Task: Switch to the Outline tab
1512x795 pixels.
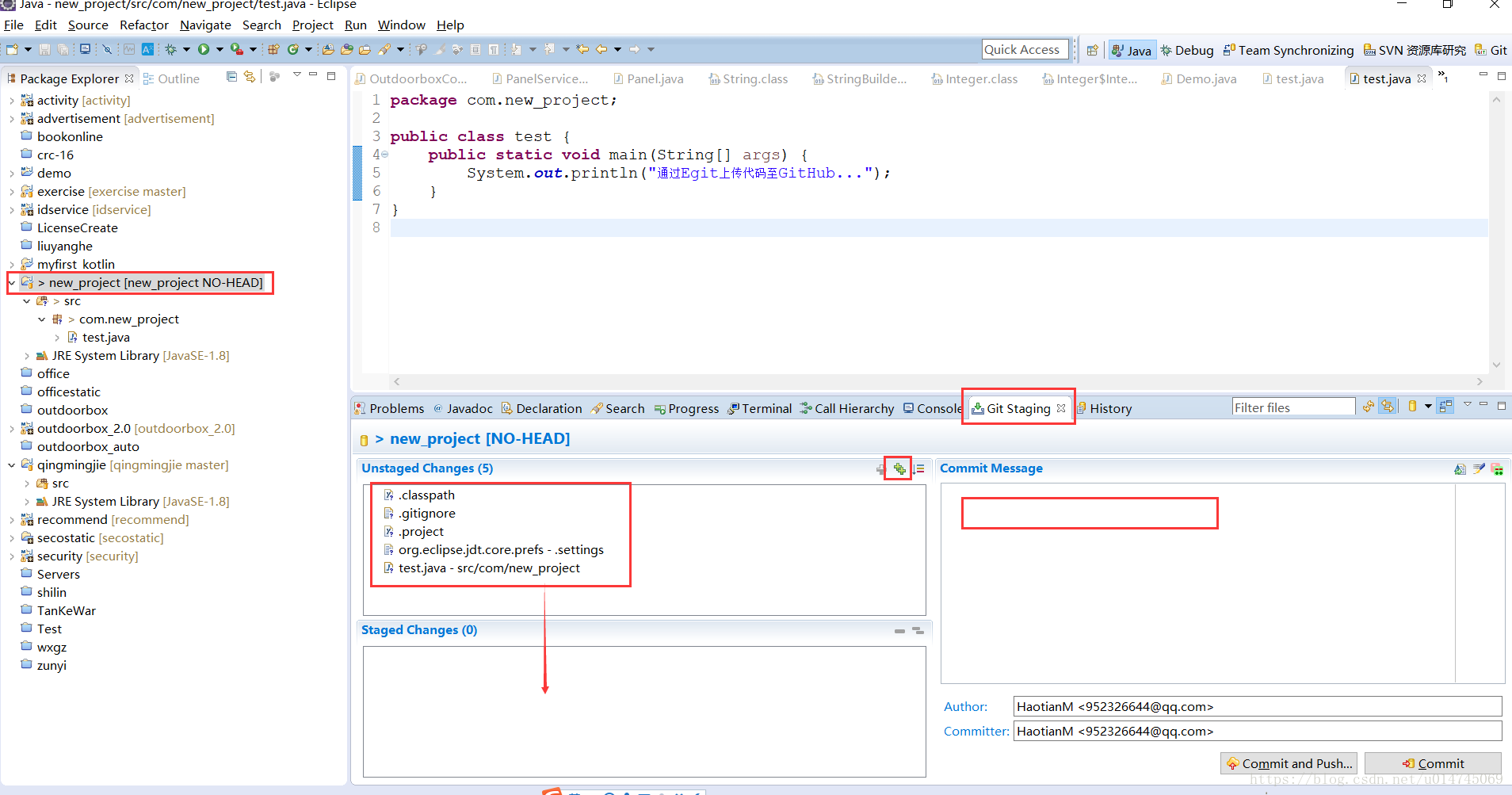Action: (x=171, y=78)
